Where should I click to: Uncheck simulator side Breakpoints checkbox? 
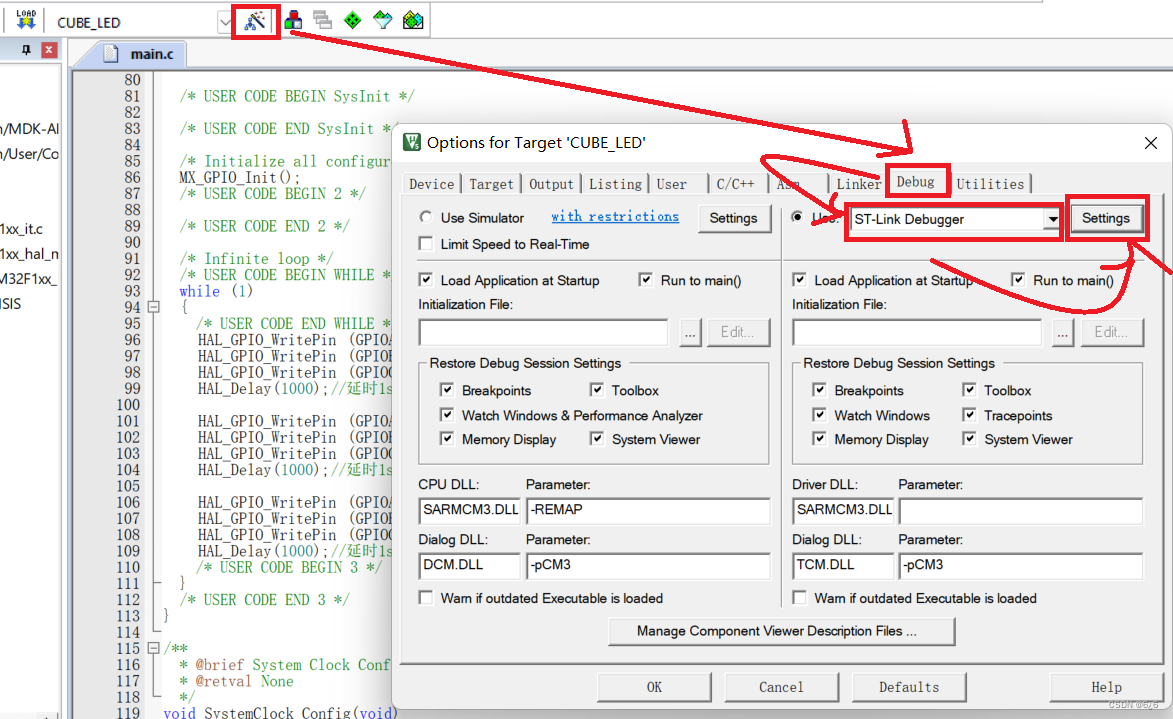(447, 390)
